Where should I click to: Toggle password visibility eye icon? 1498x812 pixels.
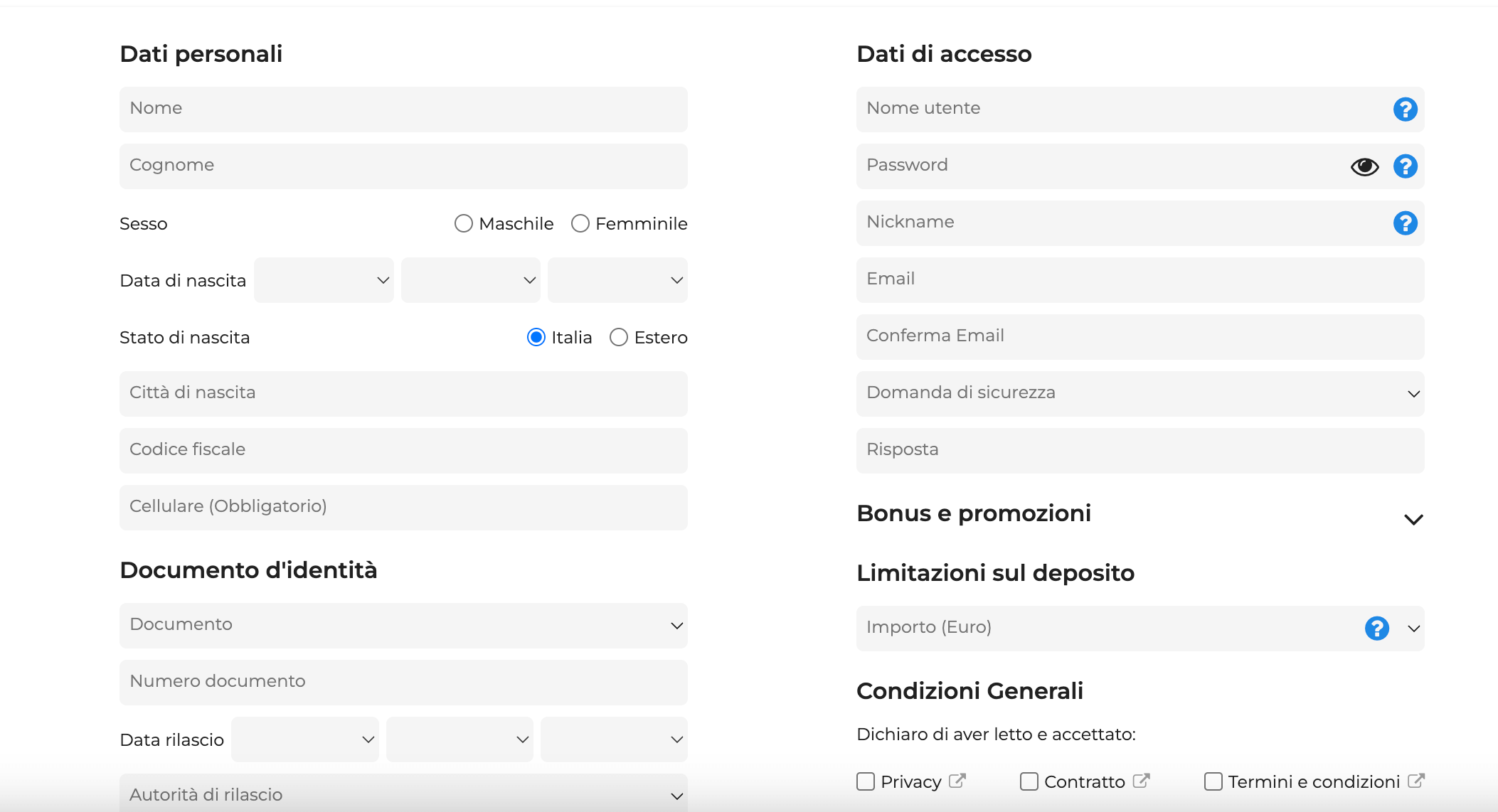[1364, 166]
